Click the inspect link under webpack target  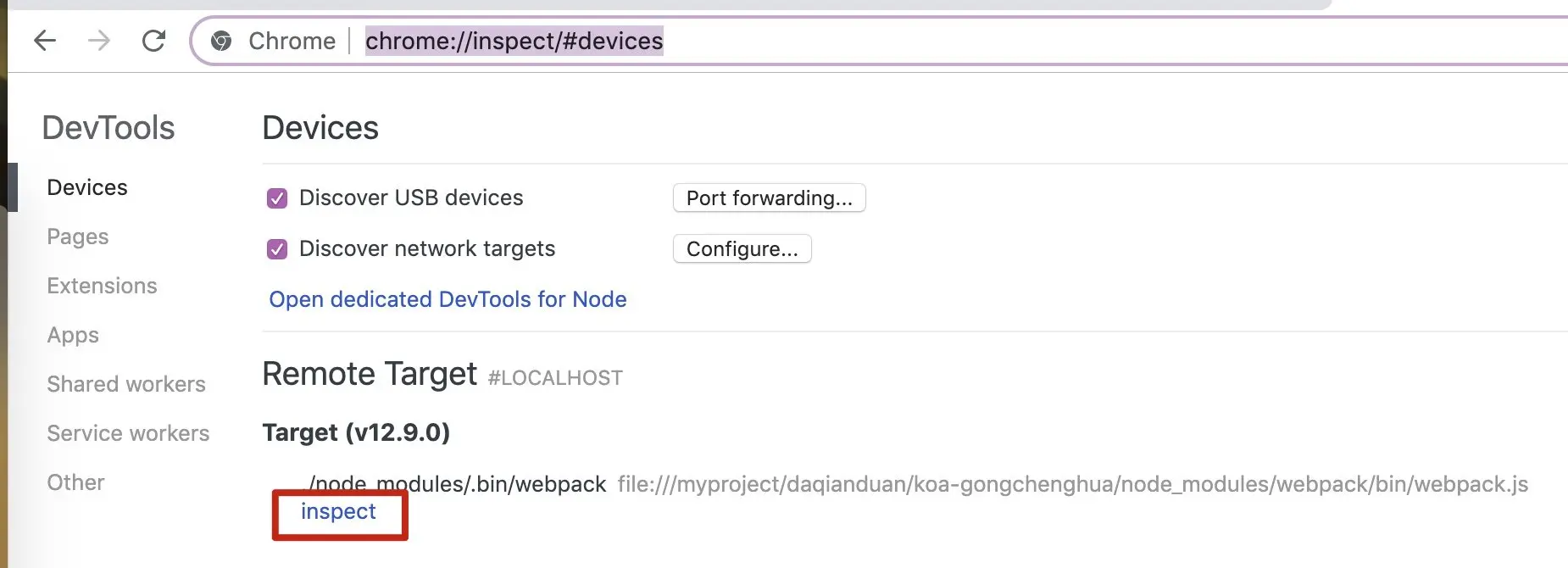pos(338,511)
